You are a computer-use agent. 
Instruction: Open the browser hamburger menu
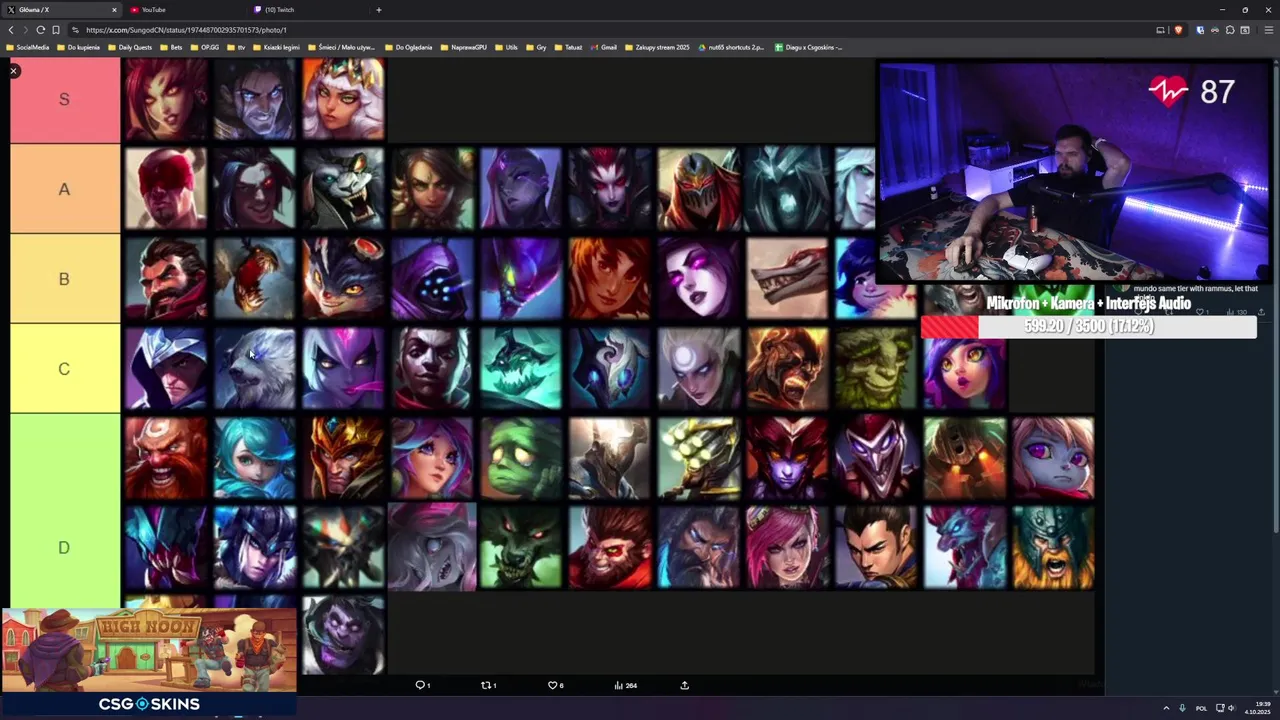point(1268,30)
